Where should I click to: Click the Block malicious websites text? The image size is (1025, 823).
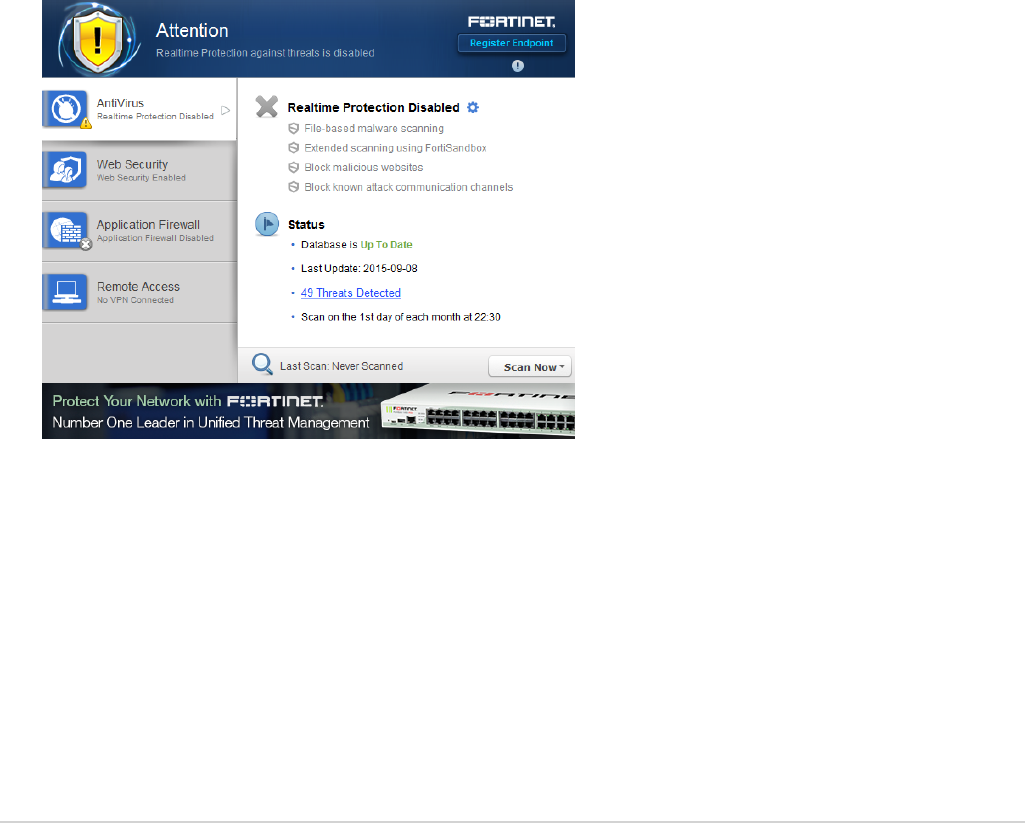(363, 168)
